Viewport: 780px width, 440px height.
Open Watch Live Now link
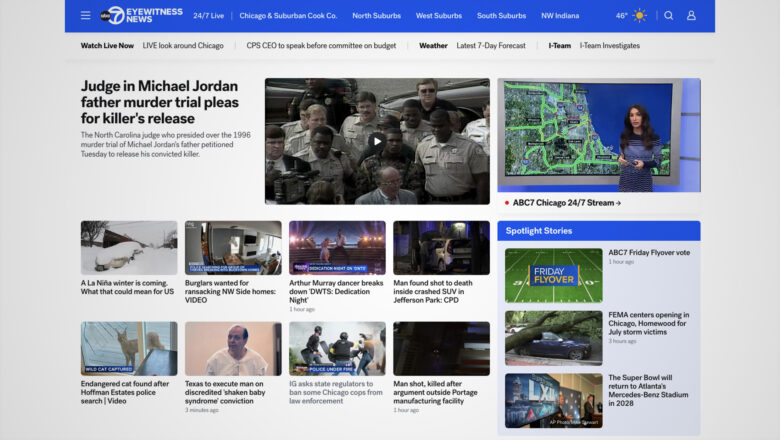[x=107, y=45]
